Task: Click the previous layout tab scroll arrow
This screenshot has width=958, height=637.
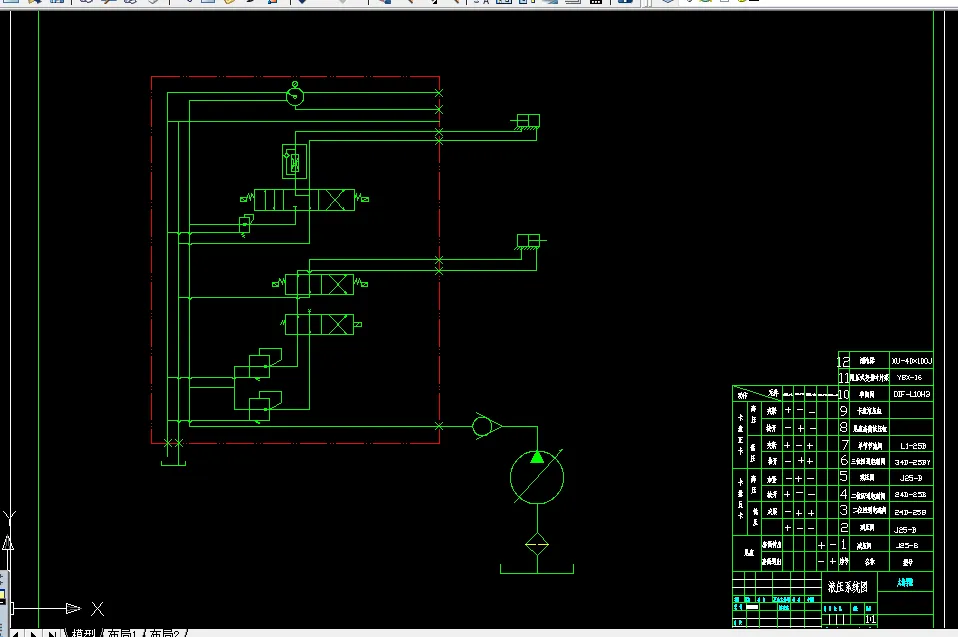Action: tap(15, 633)
